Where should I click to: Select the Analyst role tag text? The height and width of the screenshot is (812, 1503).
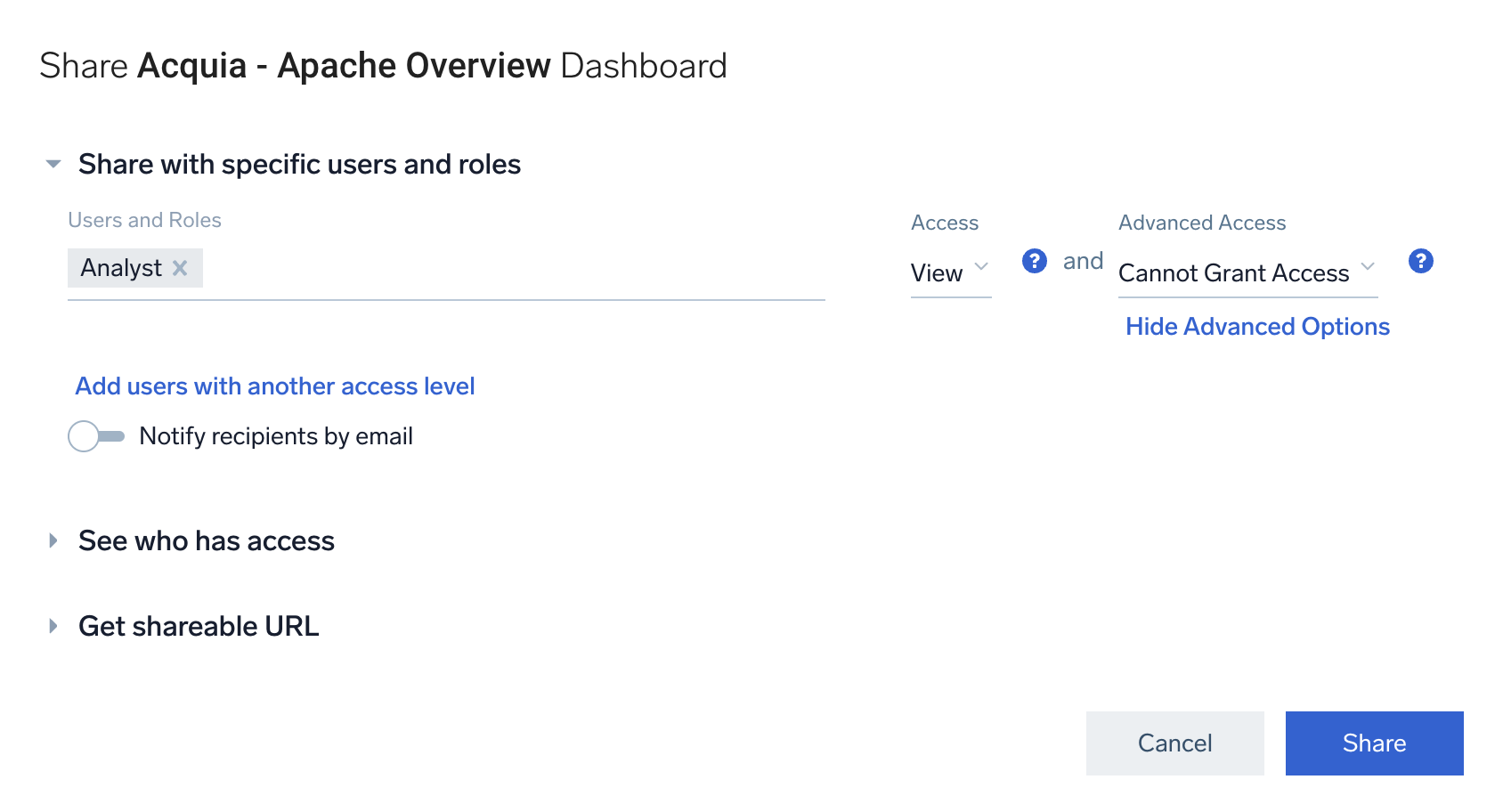click(121, 268)
